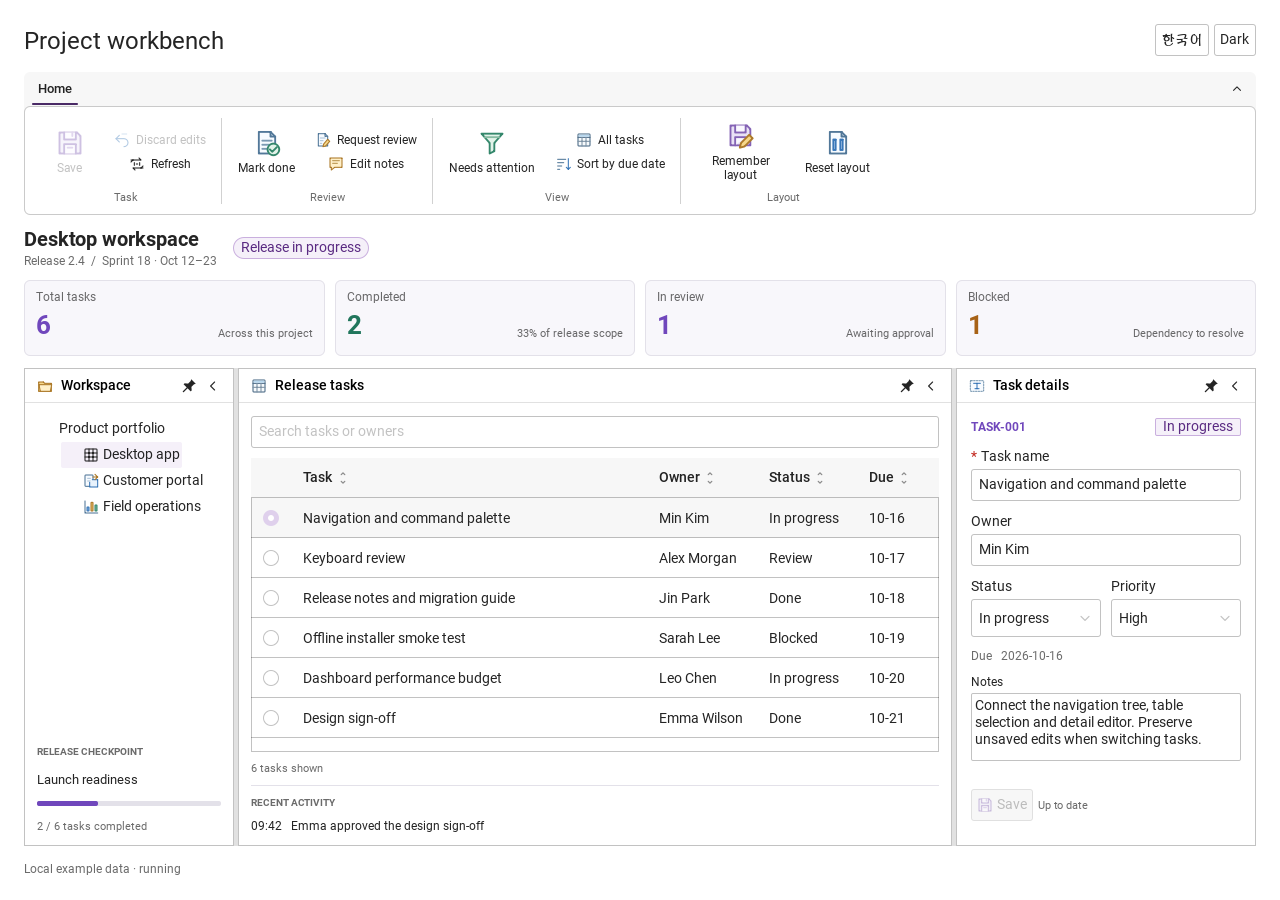Switch to Dark theme
The height and width of the screenshot is (900, 1280).
(x=1235, y=40)
